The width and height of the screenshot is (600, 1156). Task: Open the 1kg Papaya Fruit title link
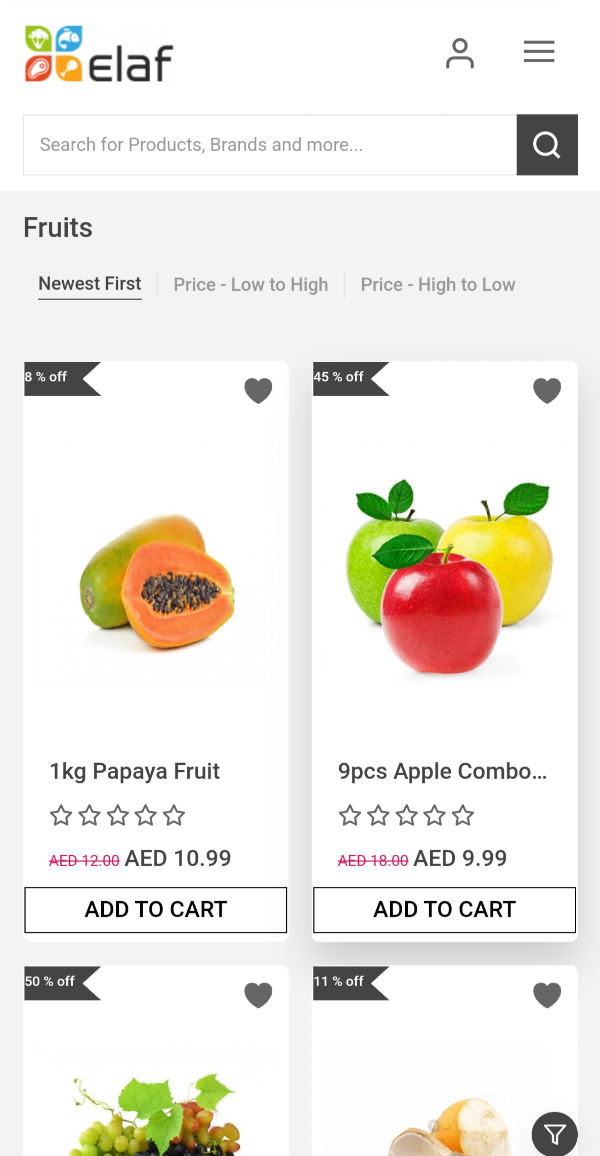[x=135, y=771]
